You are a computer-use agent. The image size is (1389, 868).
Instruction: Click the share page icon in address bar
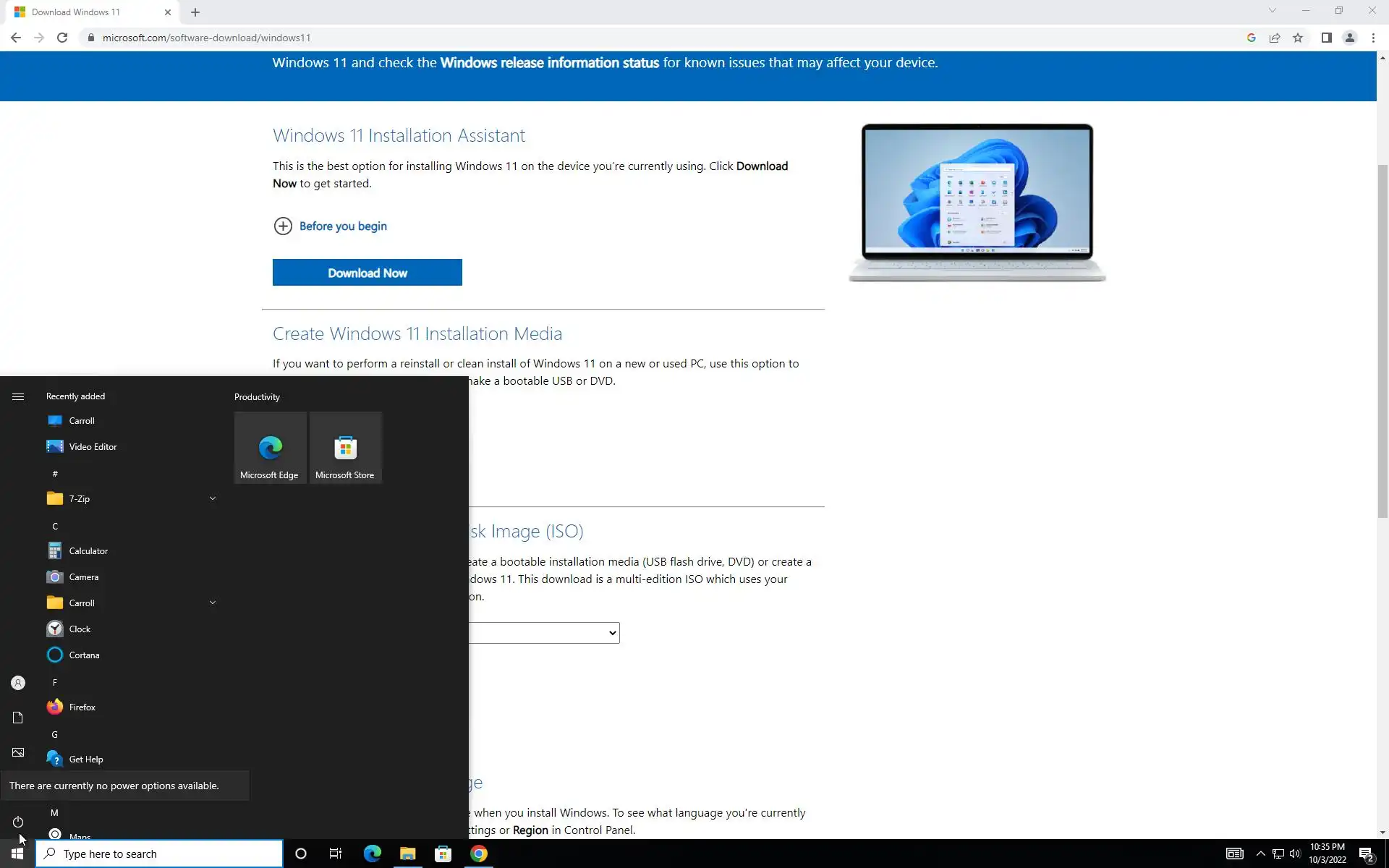(x=1275, y=38)
